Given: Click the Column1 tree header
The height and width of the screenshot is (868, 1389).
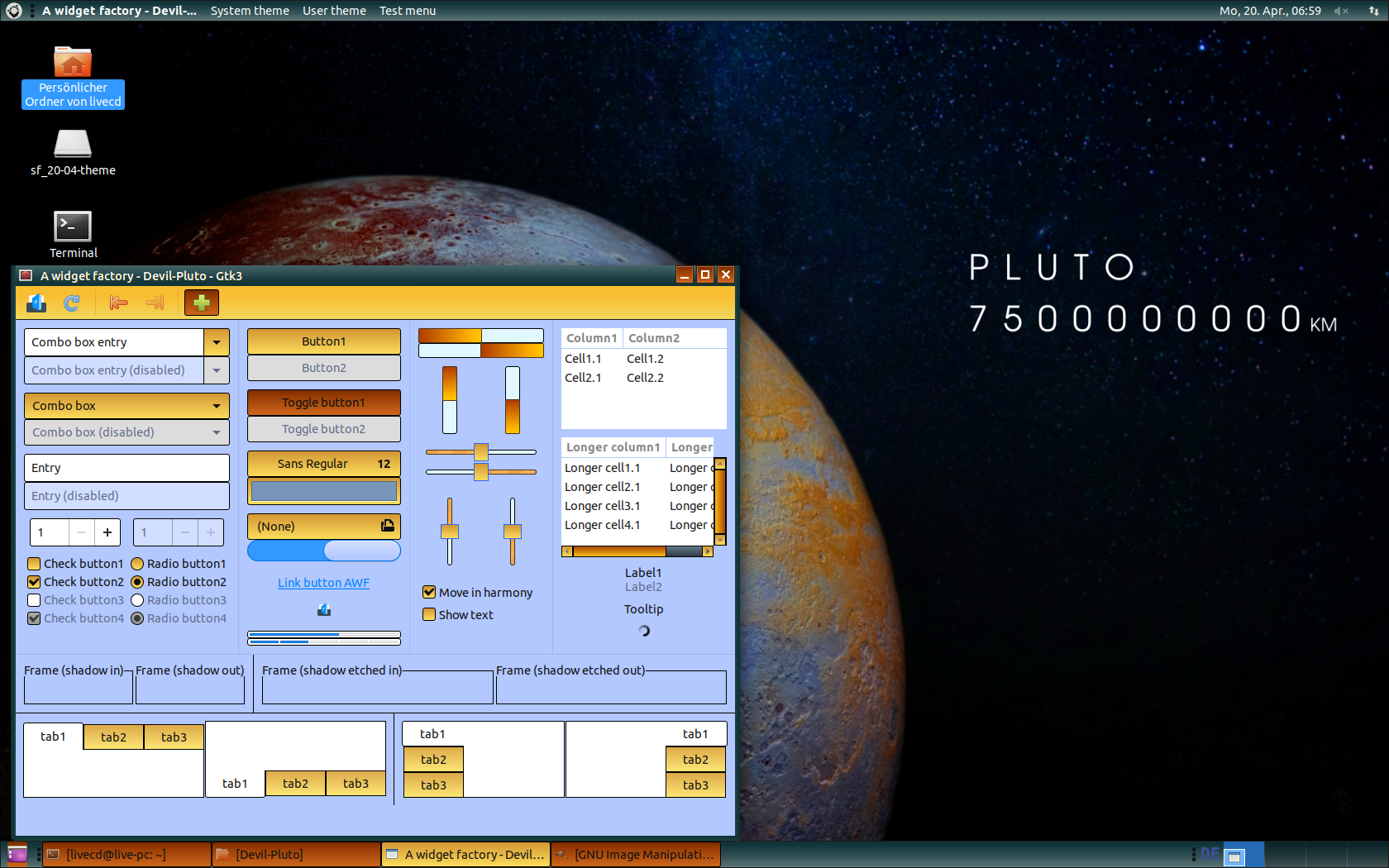Looking at the screenshot, I should click(x=592, y=338).
